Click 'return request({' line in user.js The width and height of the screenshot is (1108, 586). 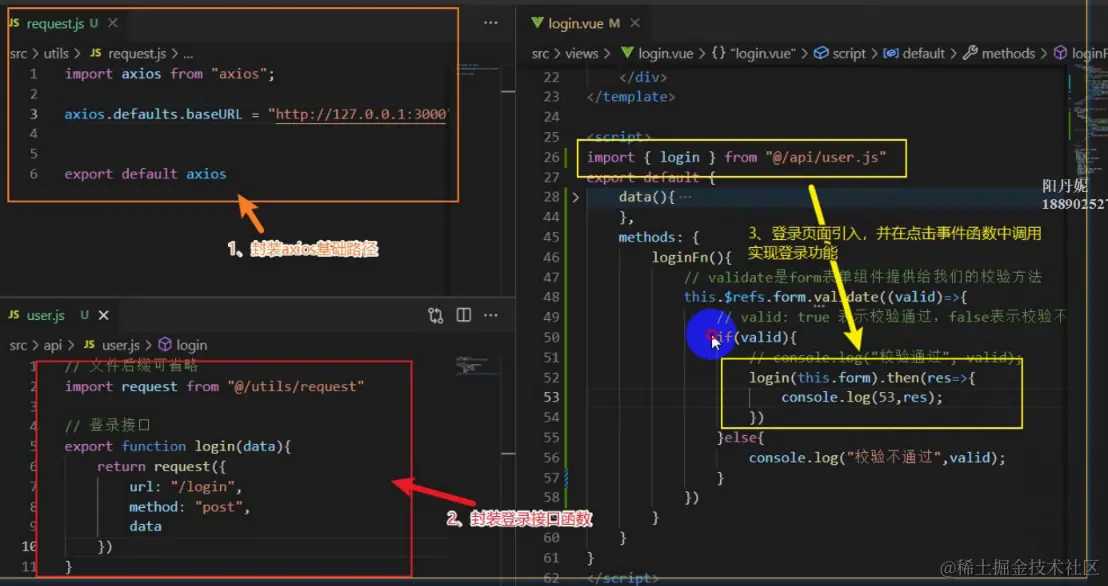pos(162,467)
